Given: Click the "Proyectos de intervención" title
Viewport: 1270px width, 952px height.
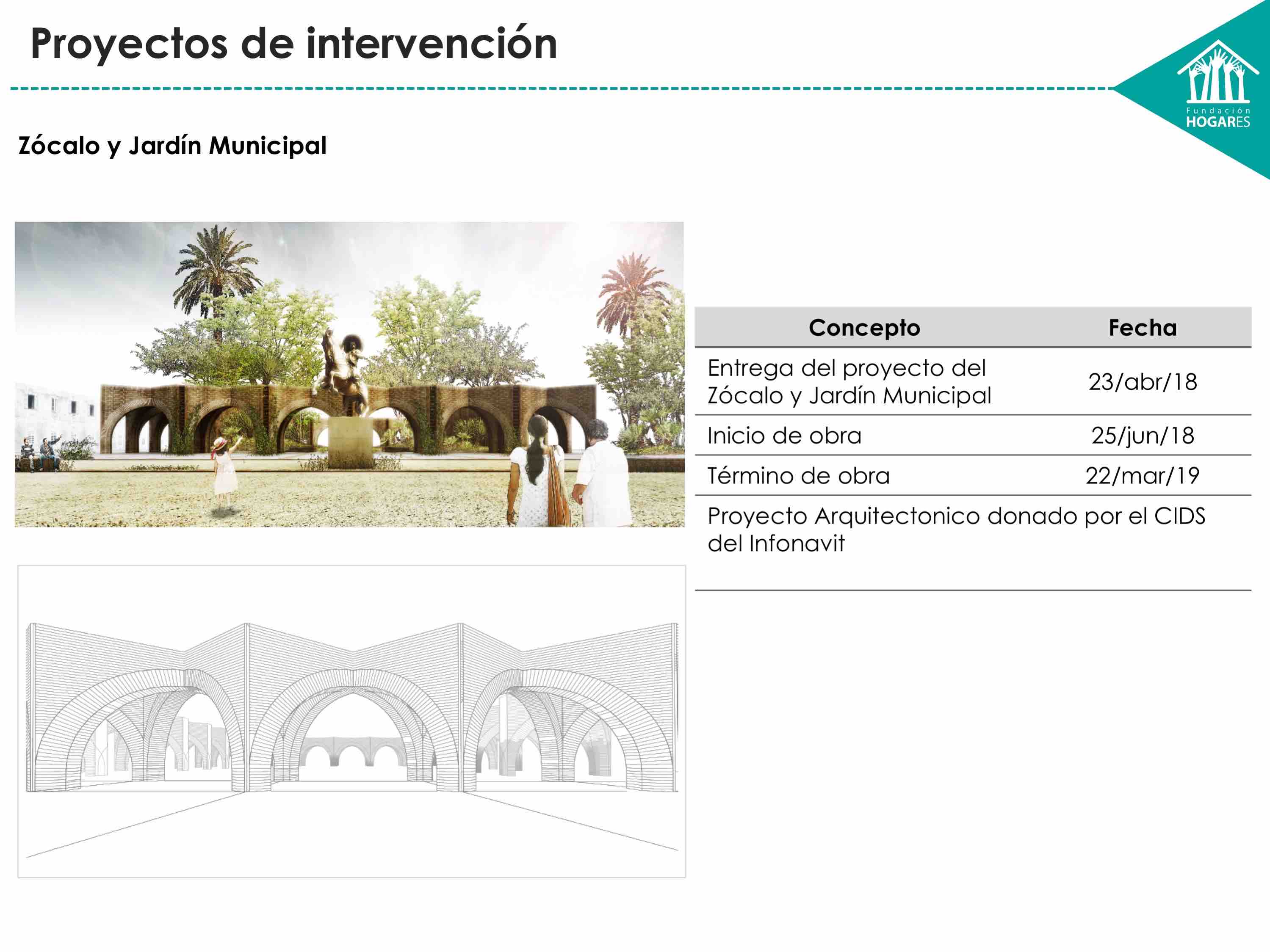Looking at the screenshot, I should [x=293, y=44].
